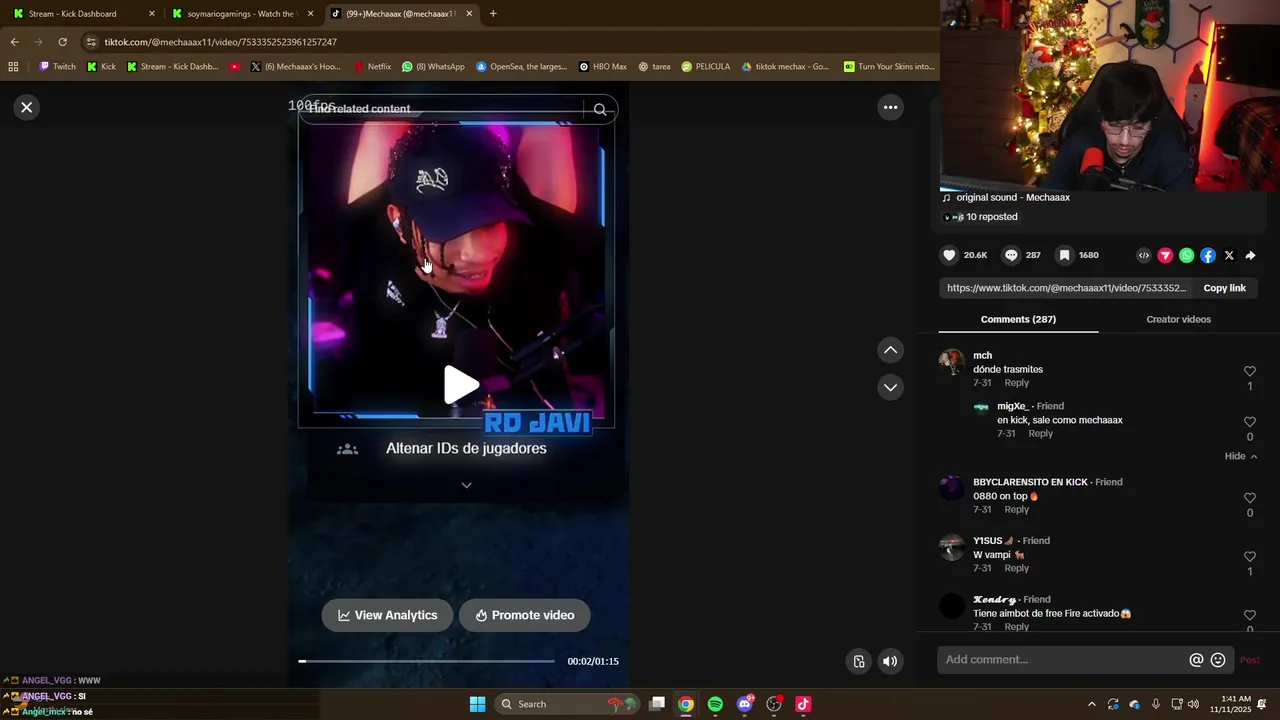Viewport: 1280px width, 720px height.
Task: Play the paused video
Action: 461,385
